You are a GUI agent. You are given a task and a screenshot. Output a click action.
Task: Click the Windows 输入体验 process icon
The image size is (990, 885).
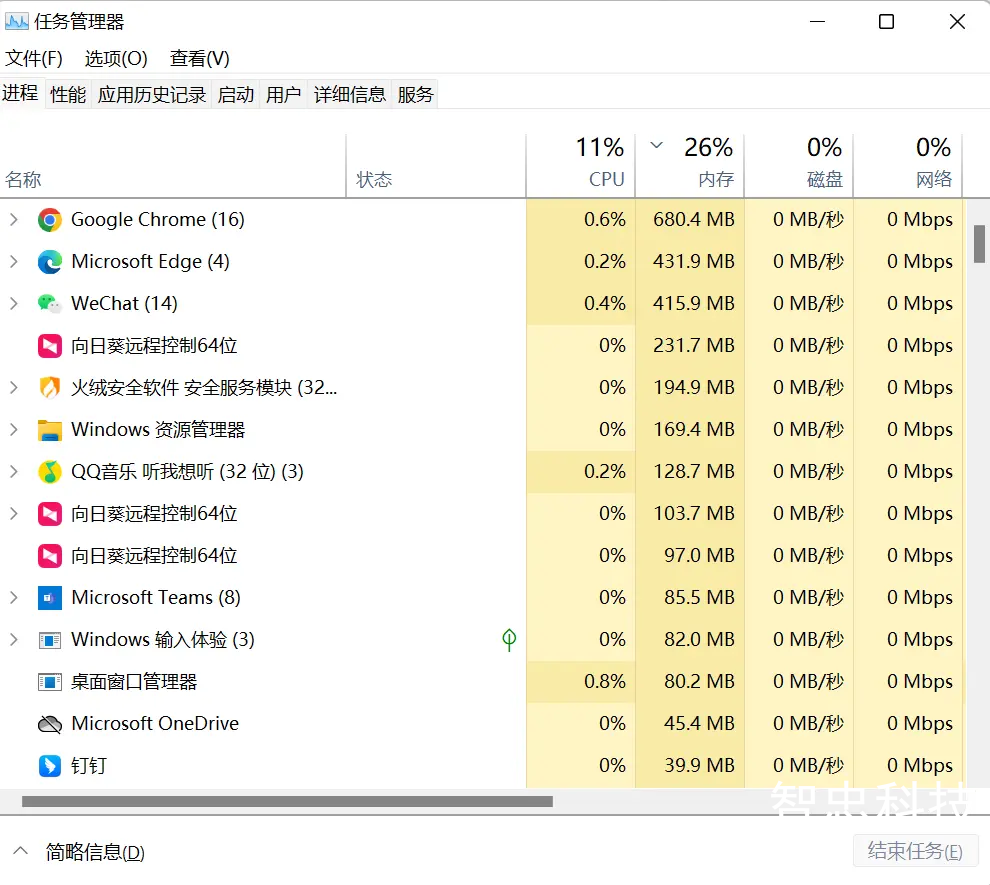click(50, 640)
